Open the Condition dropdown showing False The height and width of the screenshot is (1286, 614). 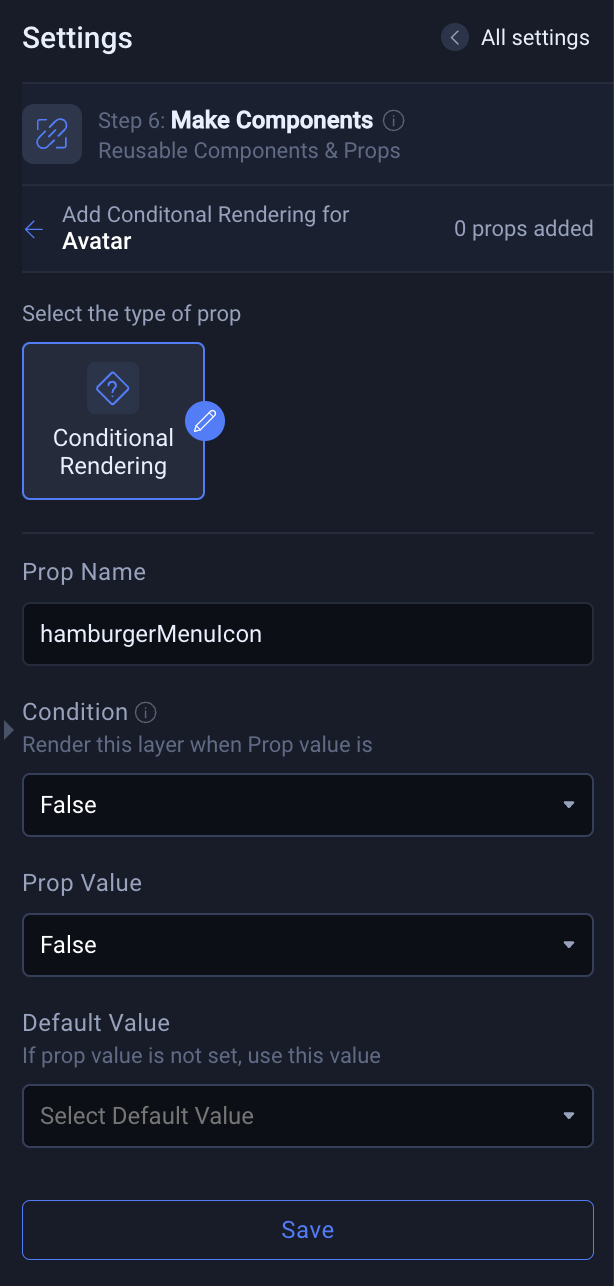click(307, 804)
